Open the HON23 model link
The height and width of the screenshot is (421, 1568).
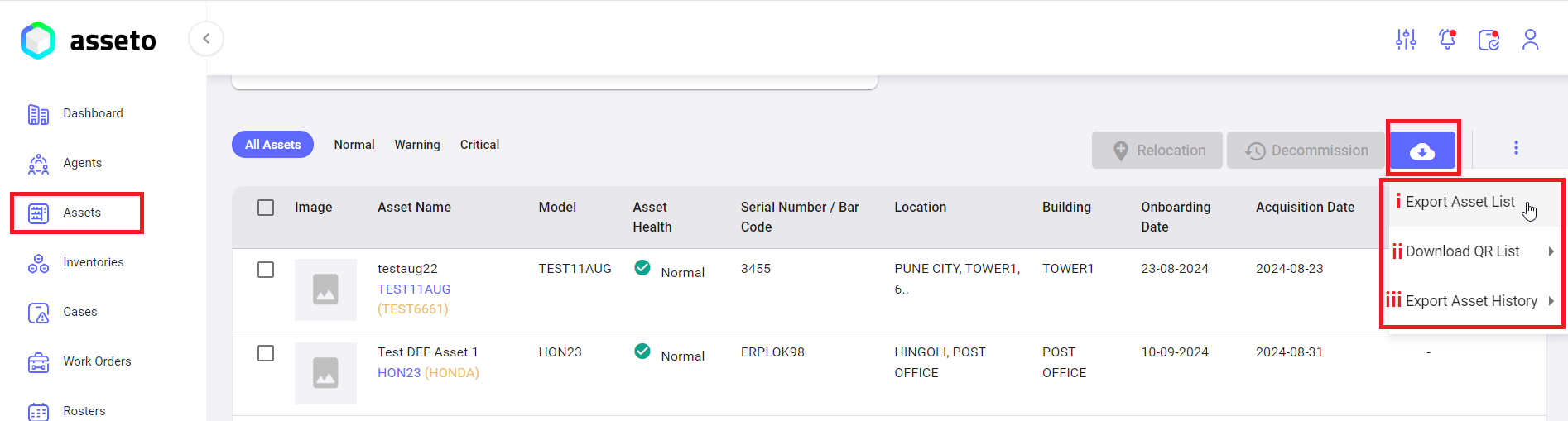[399, 373]
